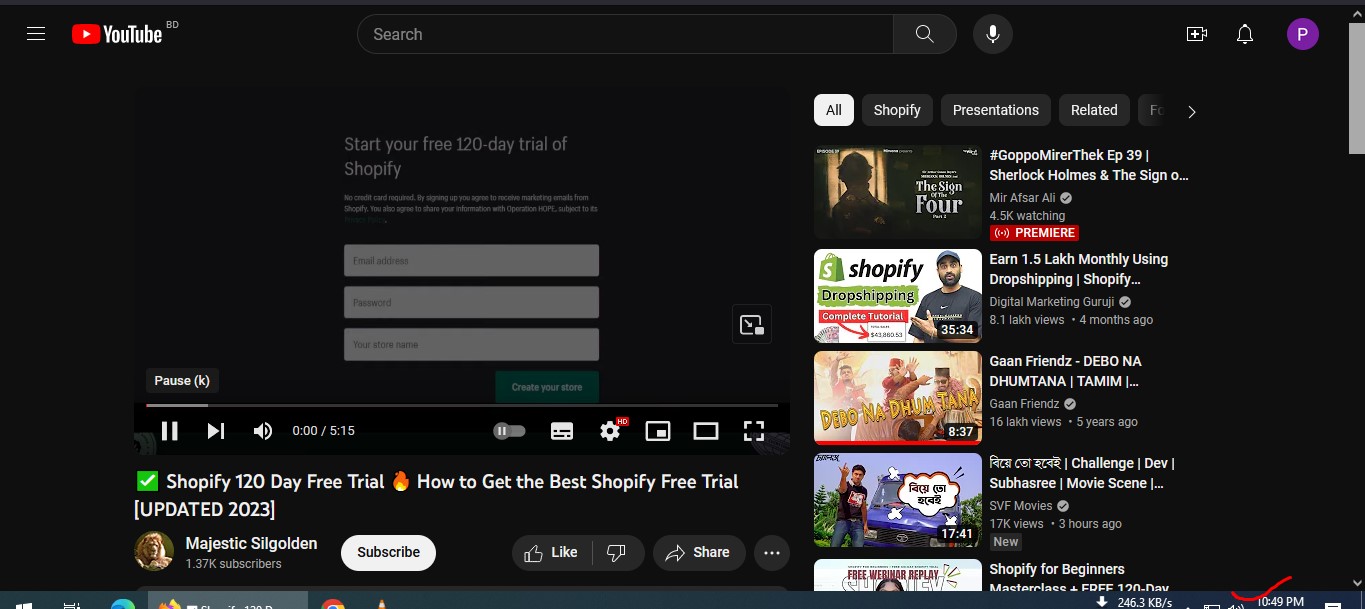
Task: Click the search magnifier button
Action: tap(925, 34)
